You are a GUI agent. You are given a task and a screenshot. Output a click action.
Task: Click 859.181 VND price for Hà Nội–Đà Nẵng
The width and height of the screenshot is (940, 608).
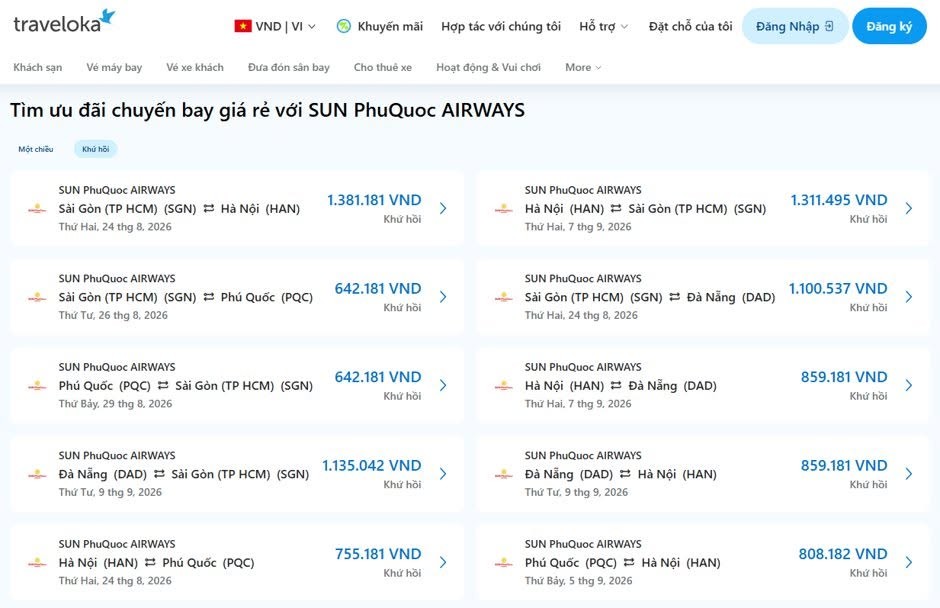pos(844,377)
